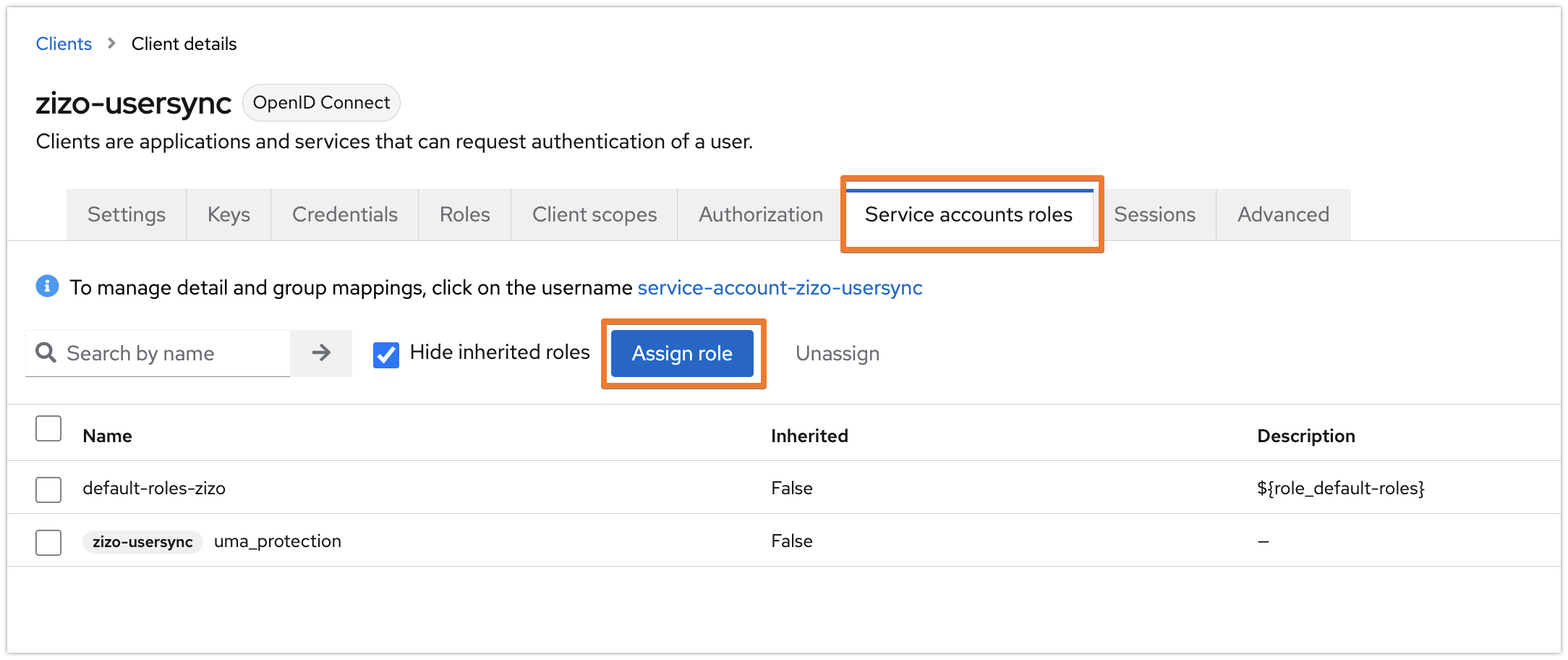1568x660 pixels.
Task: Click False in uma_protection row
Action: pos(792,541)
